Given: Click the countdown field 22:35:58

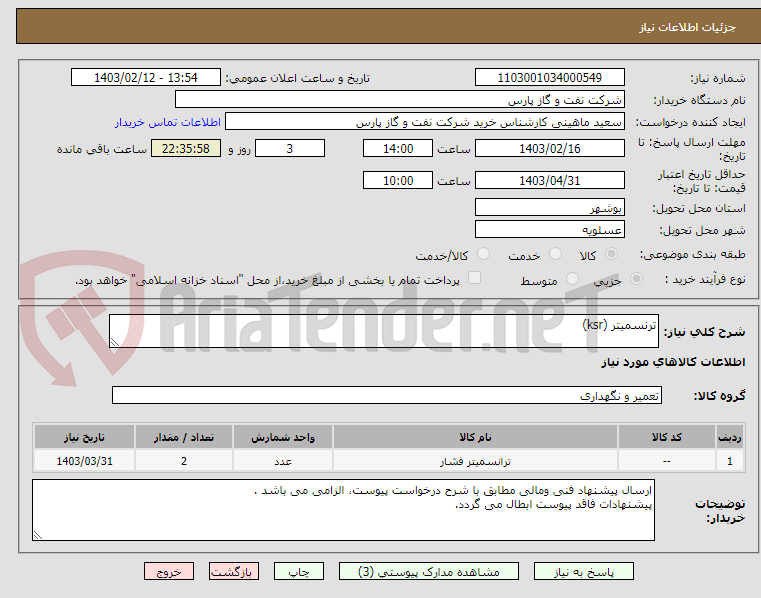Looking at the screenshot, I should pyautogui.click(x=186, y=148).
